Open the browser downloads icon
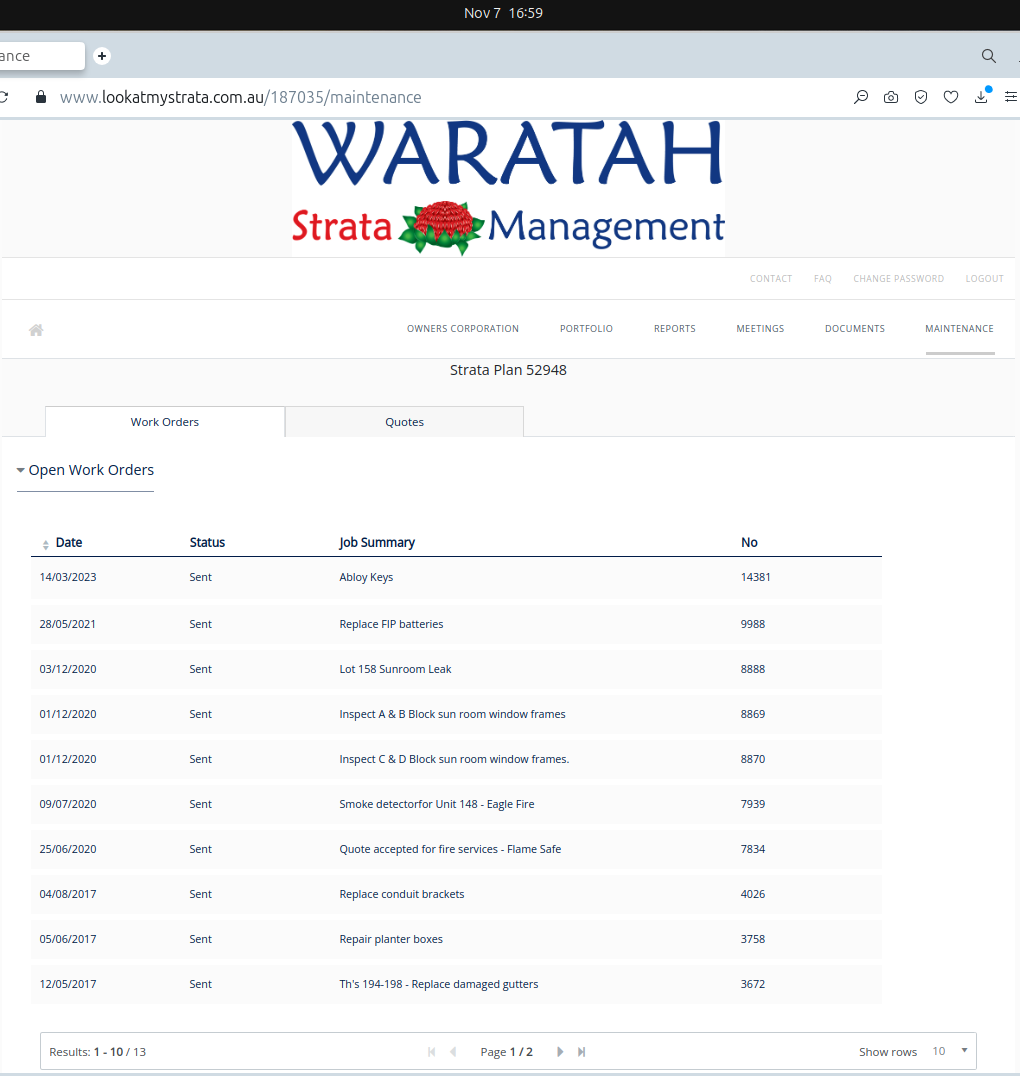The width and height of the screenshot is (1020, 1076). tap(982, 97)
